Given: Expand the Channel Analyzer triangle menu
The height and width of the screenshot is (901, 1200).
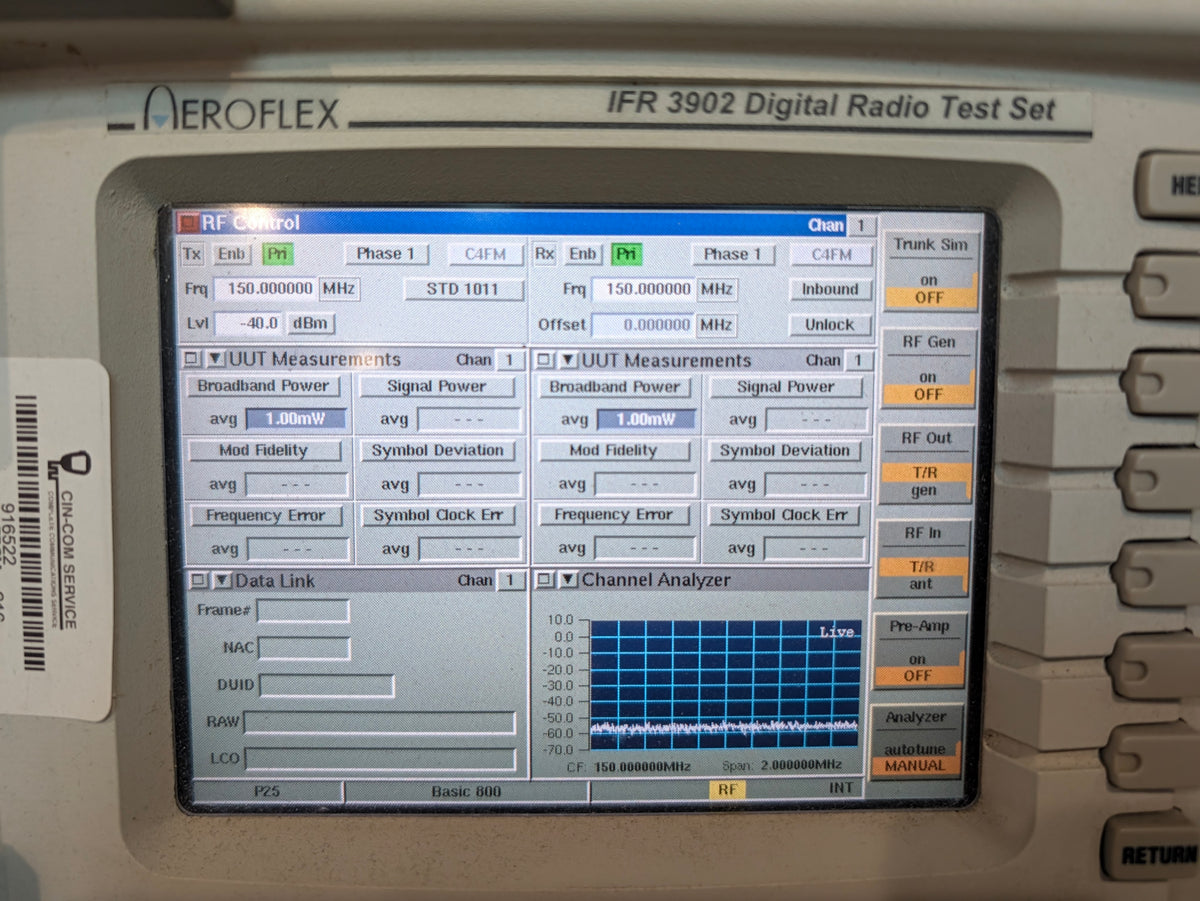Looking at the screenshot, I should [x=567, y=580].
